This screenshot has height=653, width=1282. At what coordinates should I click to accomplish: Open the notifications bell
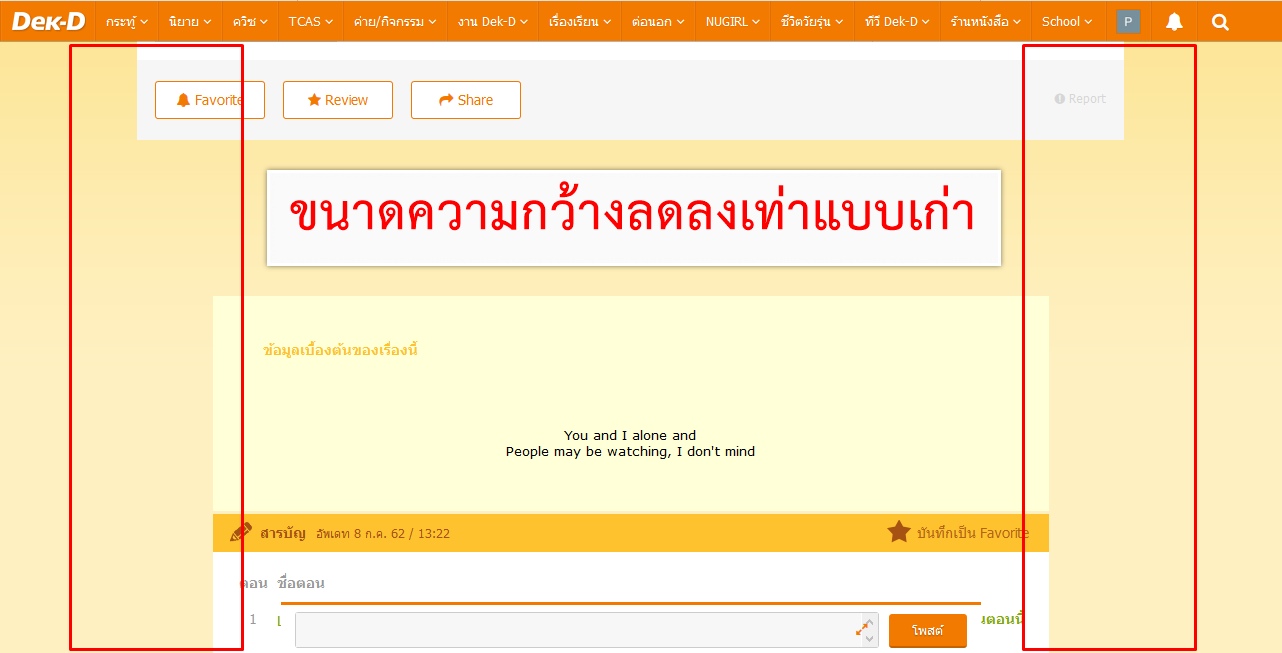[x=1174, y=21]
